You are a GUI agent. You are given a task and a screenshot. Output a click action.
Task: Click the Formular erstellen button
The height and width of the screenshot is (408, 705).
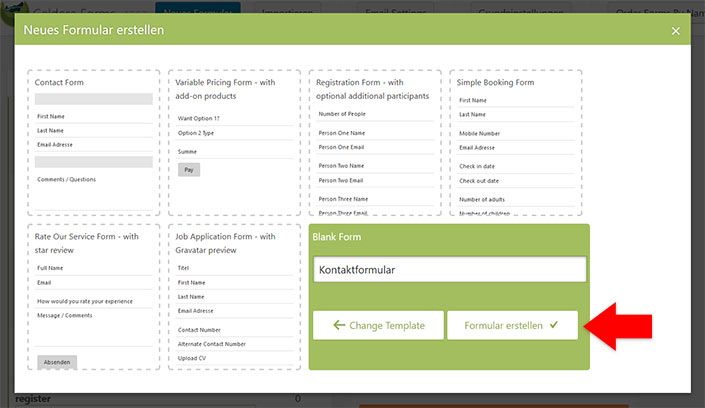click(513, 325)
